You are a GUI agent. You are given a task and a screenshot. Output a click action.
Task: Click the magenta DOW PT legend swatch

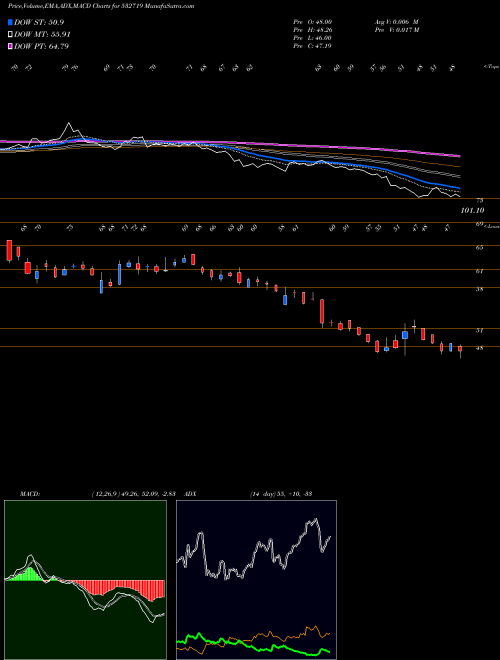[x=10, y=46]
